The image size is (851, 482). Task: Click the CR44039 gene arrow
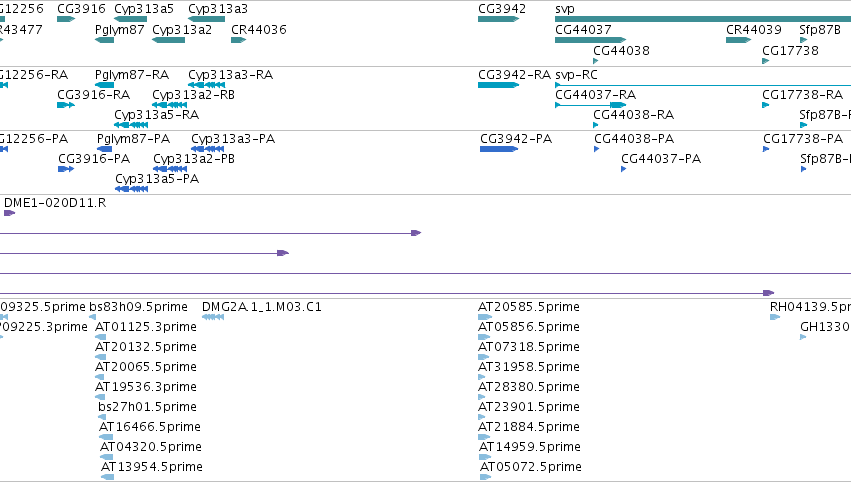click(739, 40)
